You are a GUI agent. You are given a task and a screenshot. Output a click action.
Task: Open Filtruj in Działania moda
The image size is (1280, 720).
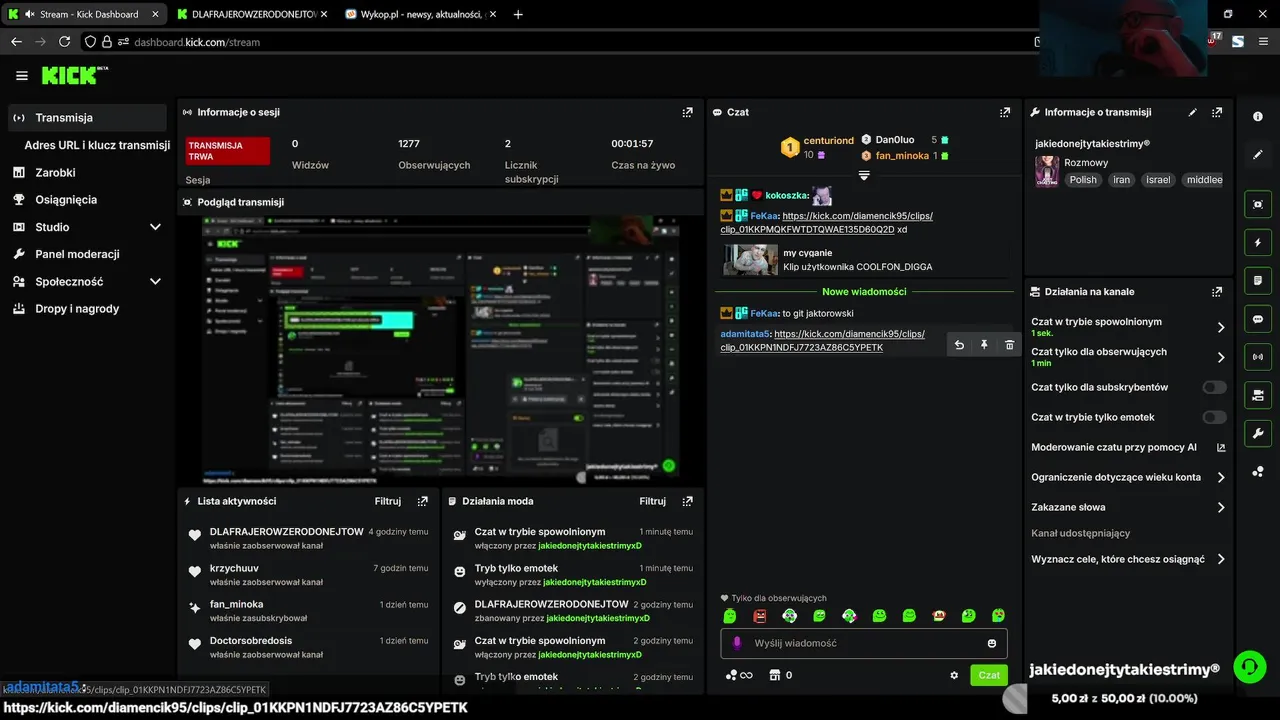click(x=653, y=501)
